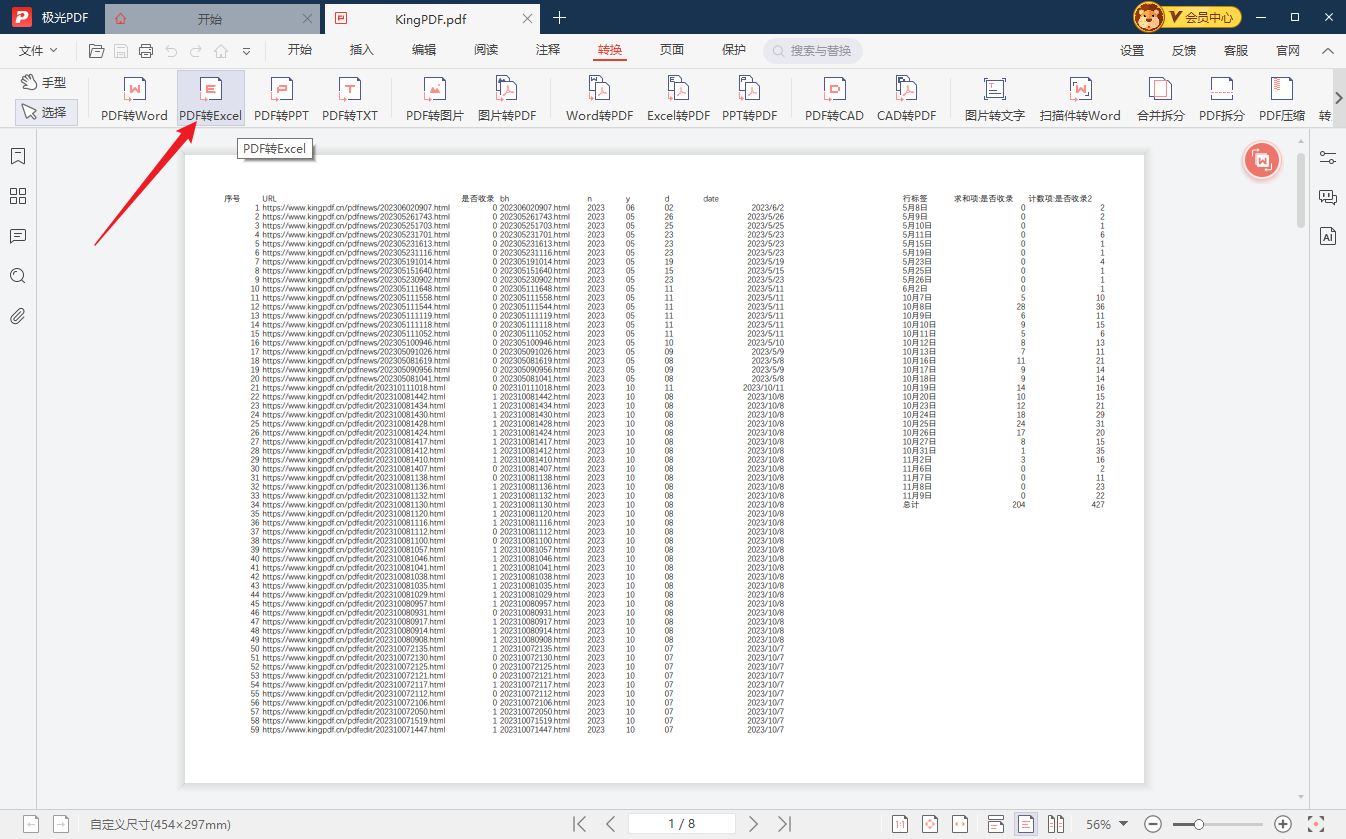Enable the 选择 selection tool
The image size is (1346, 839).
pos(46,113)
